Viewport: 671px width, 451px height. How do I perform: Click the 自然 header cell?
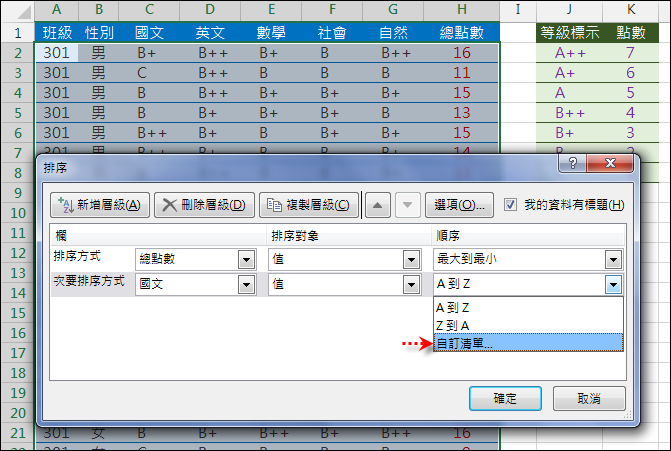(393, 33)
